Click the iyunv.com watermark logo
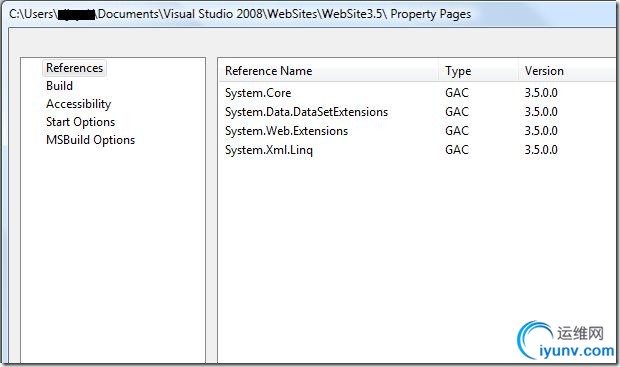 click(x=567, y=341)
